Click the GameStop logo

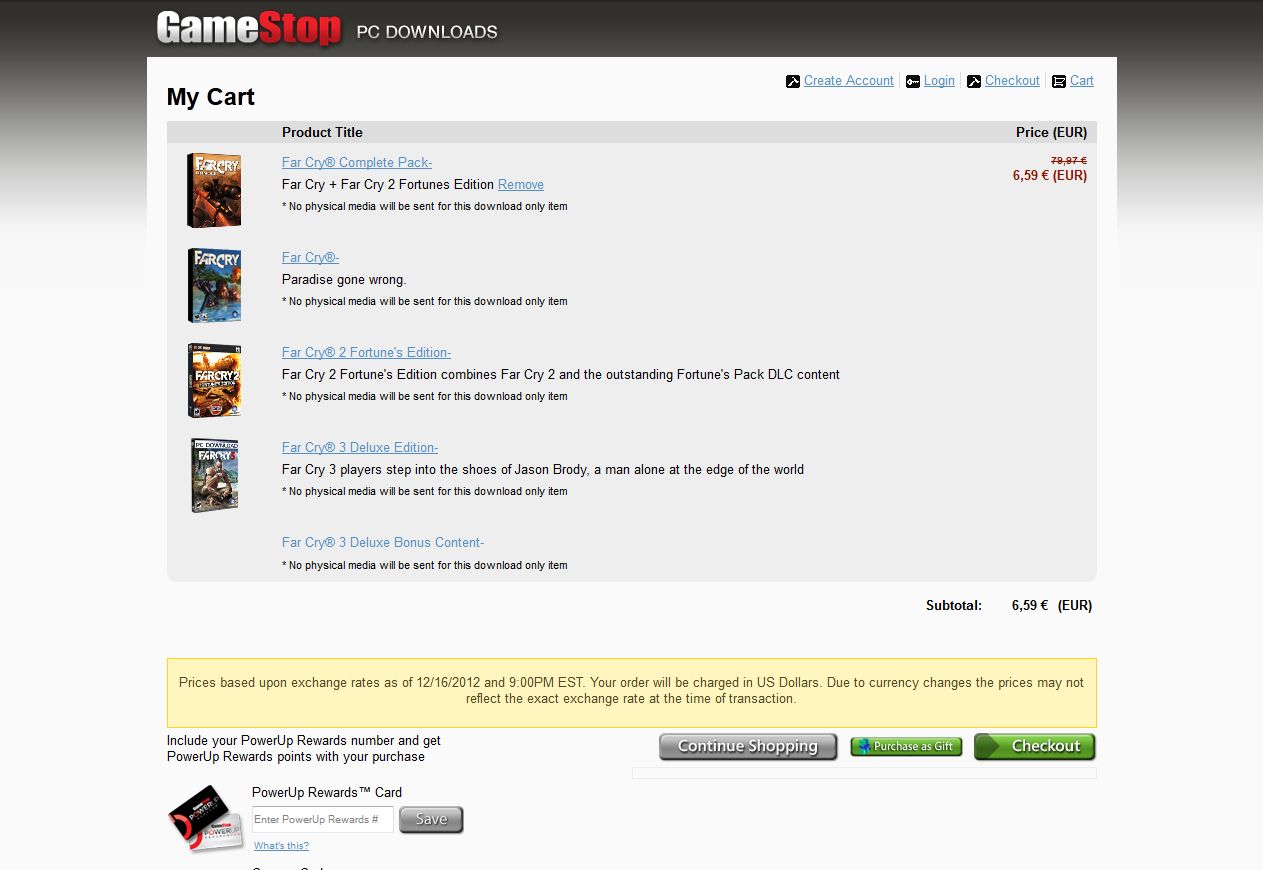coord(249,27)
